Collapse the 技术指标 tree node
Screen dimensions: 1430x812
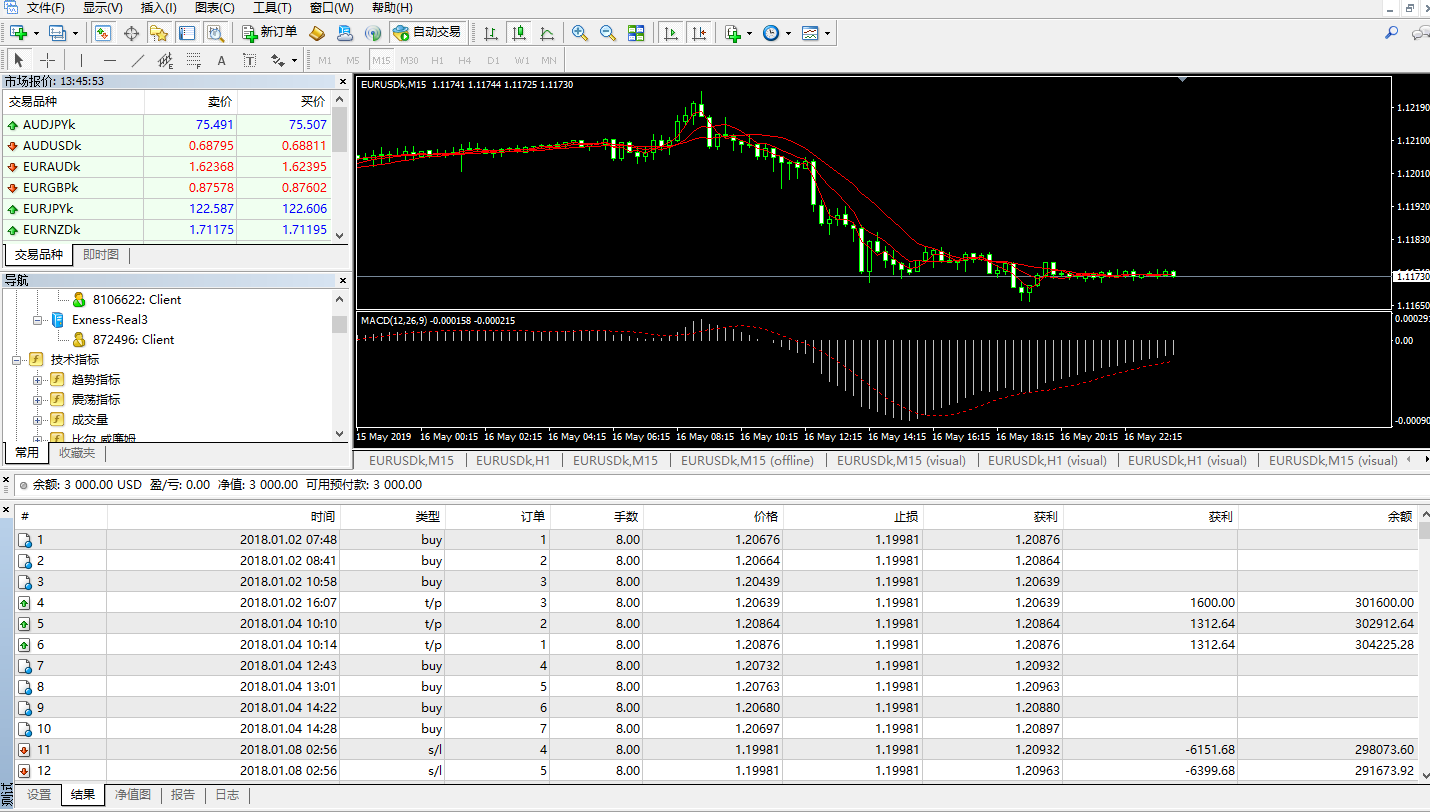coord(17,360)
